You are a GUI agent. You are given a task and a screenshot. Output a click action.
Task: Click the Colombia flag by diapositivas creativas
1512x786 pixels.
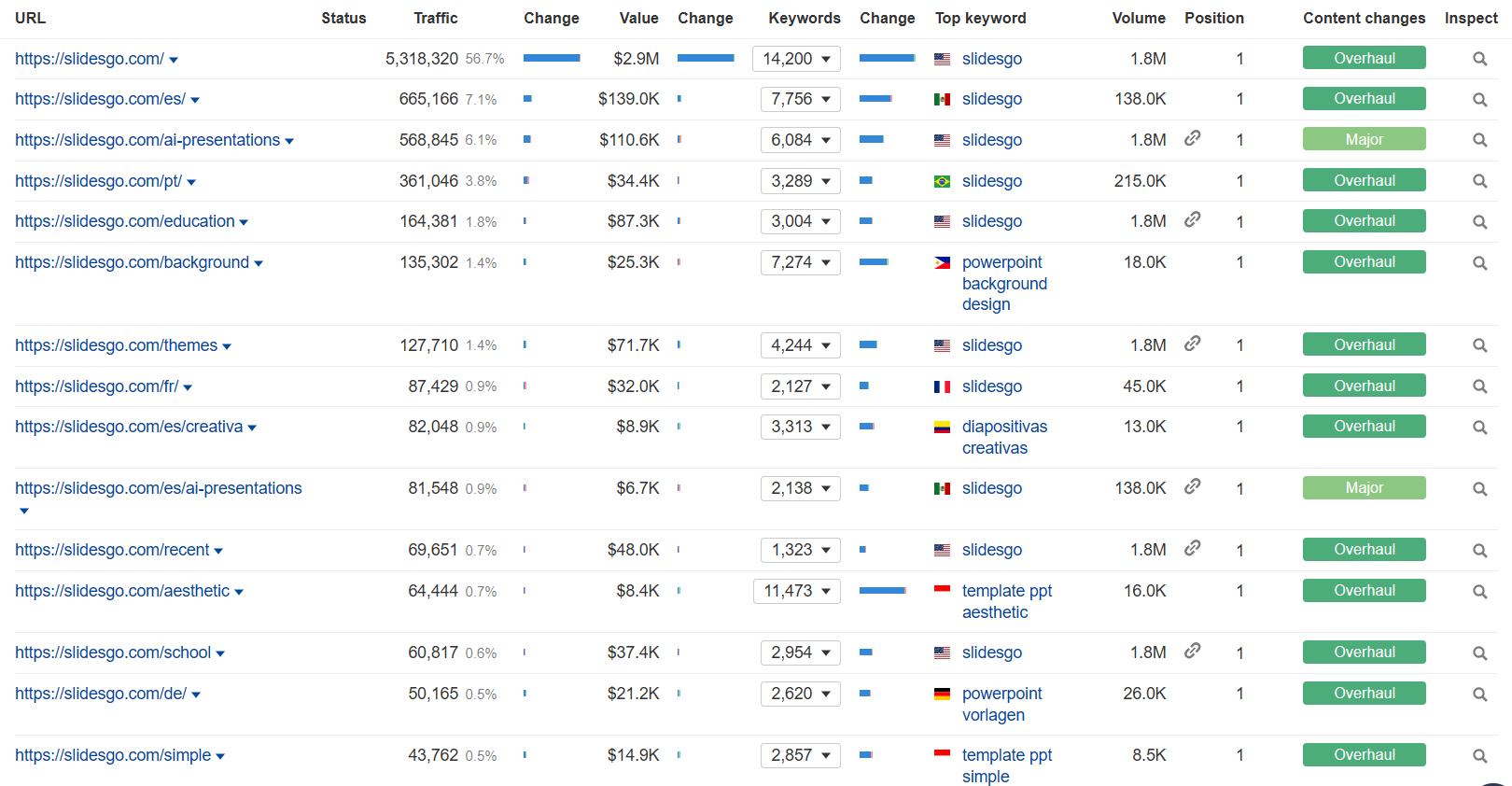943,428
